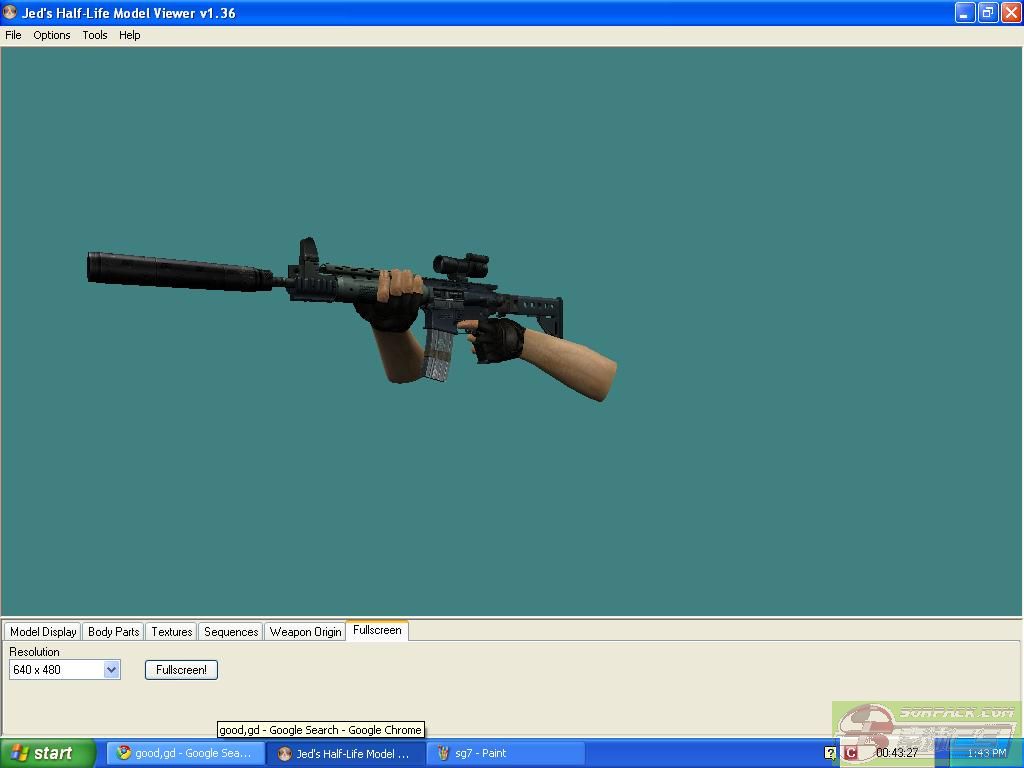Switch to the Model Display tab
1024x768 pixels.
(x=43, y=632)
